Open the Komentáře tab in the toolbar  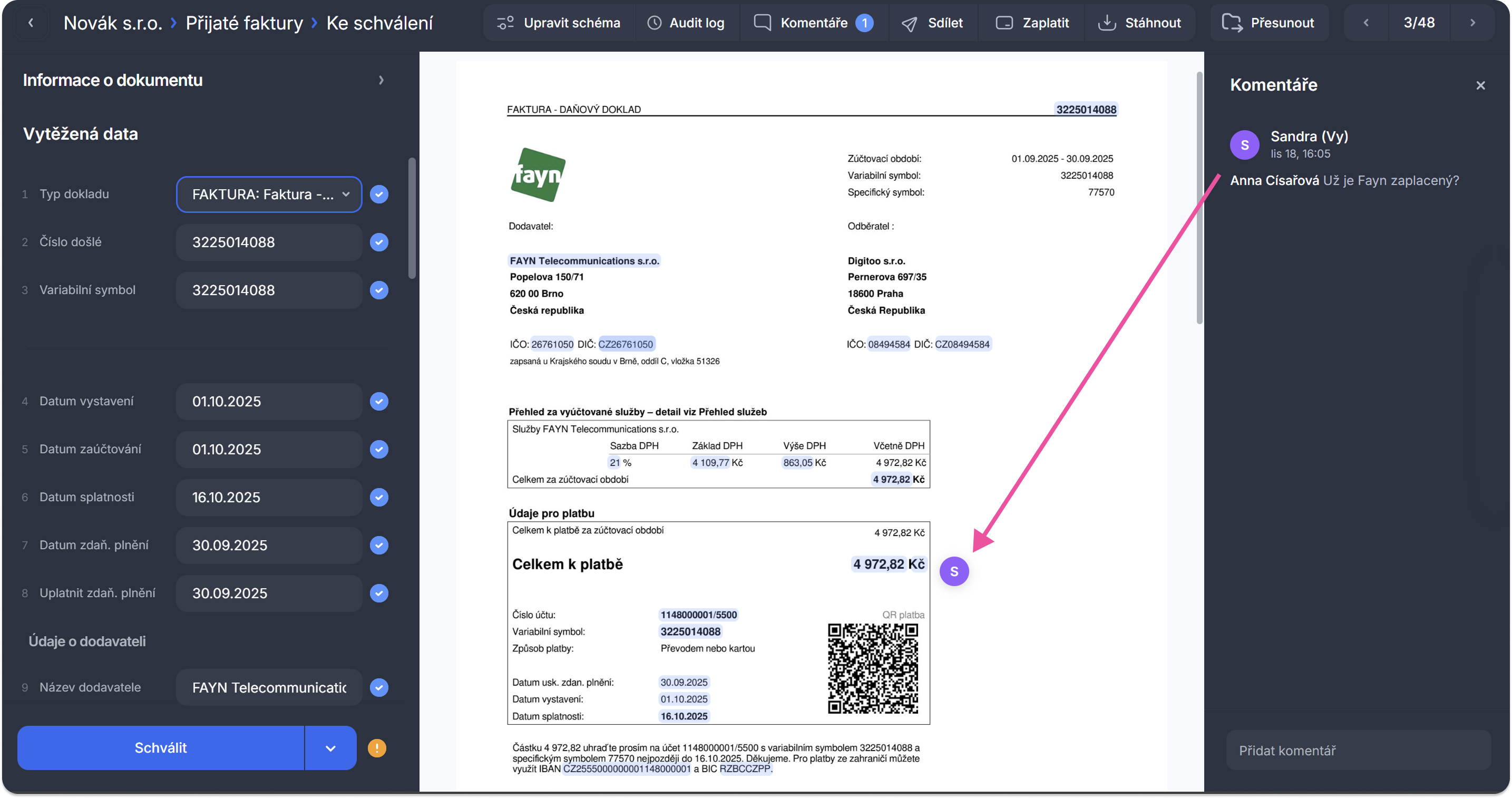pyautogui.click(x=813, y=23)
